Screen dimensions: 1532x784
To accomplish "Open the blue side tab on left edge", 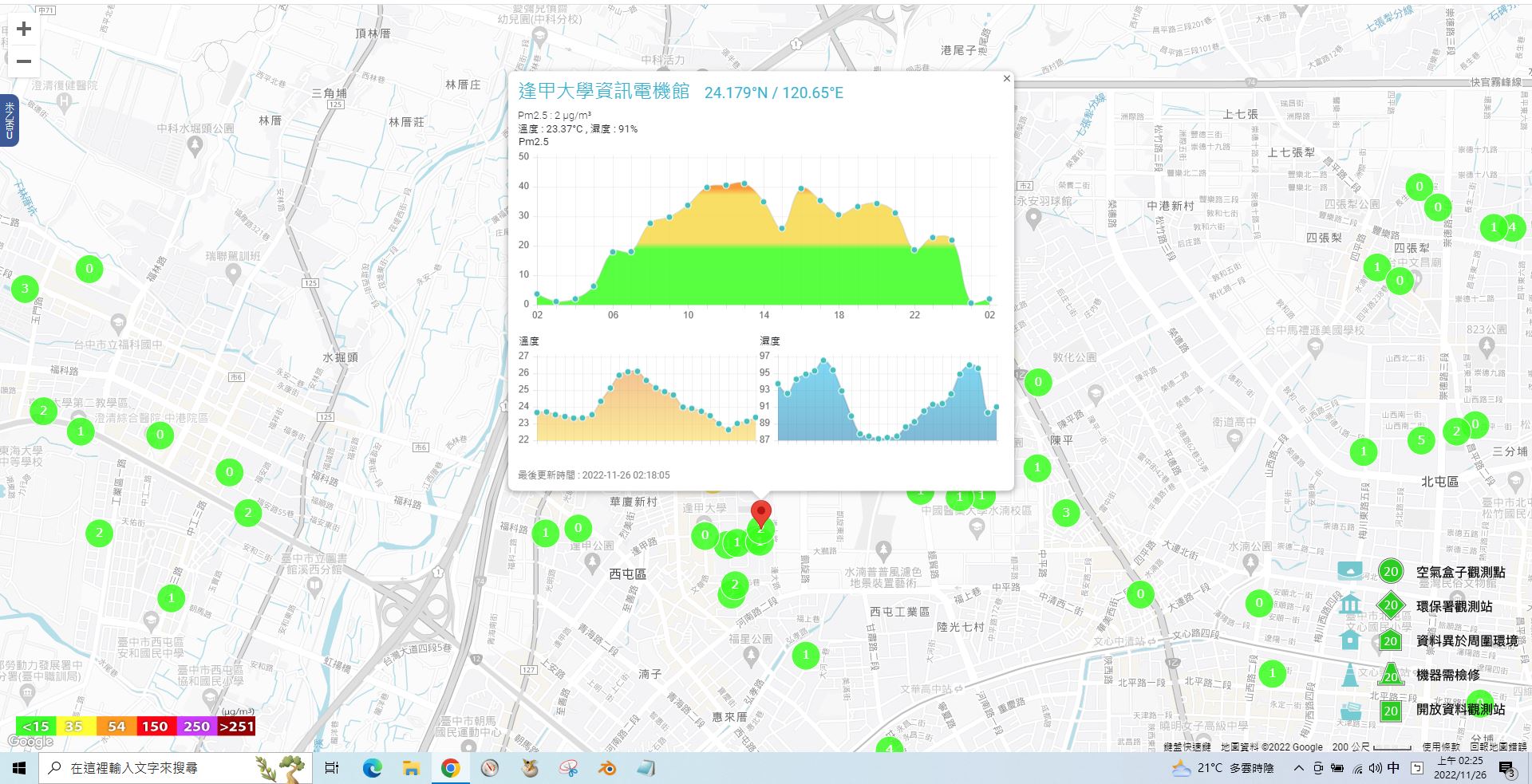I will [x=10, y=121].
